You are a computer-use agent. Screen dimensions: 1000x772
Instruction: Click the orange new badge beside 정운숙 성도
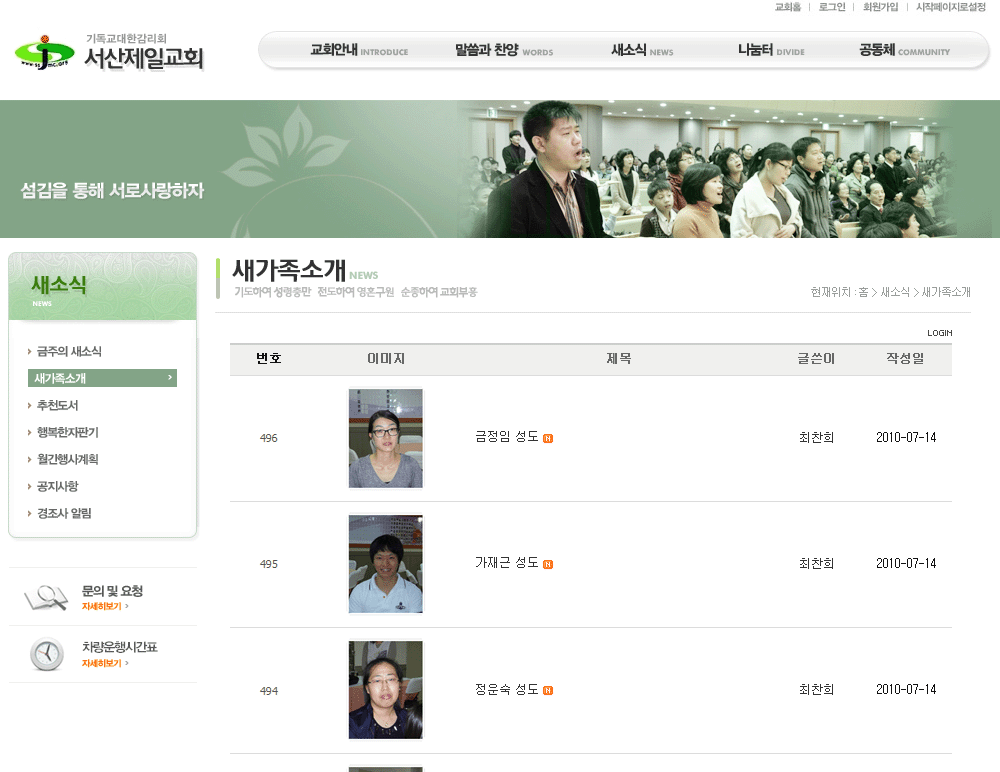coord(548,690)
